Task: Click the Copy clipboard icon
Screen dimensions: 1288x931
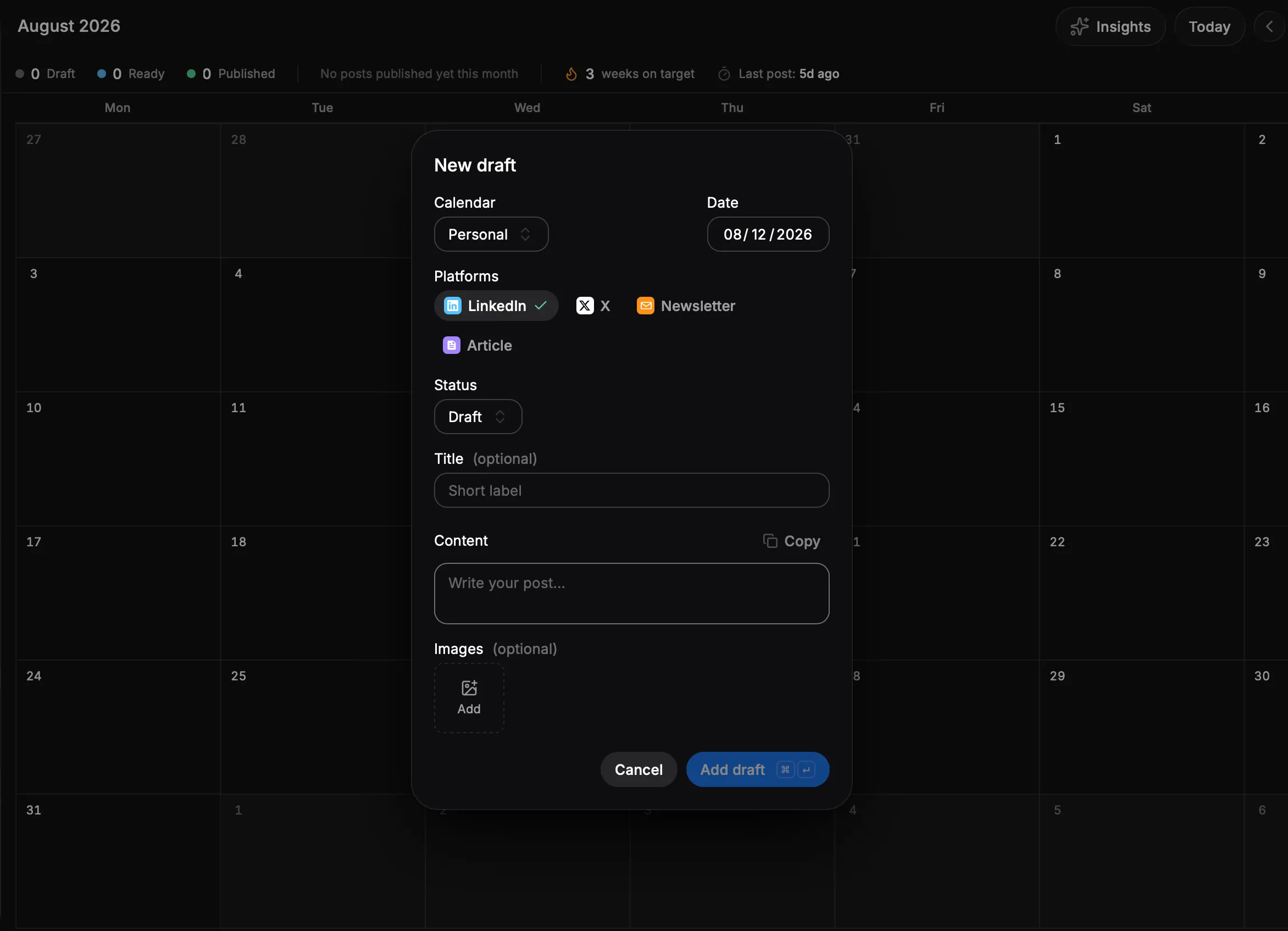Action: [x=770, y=541]
